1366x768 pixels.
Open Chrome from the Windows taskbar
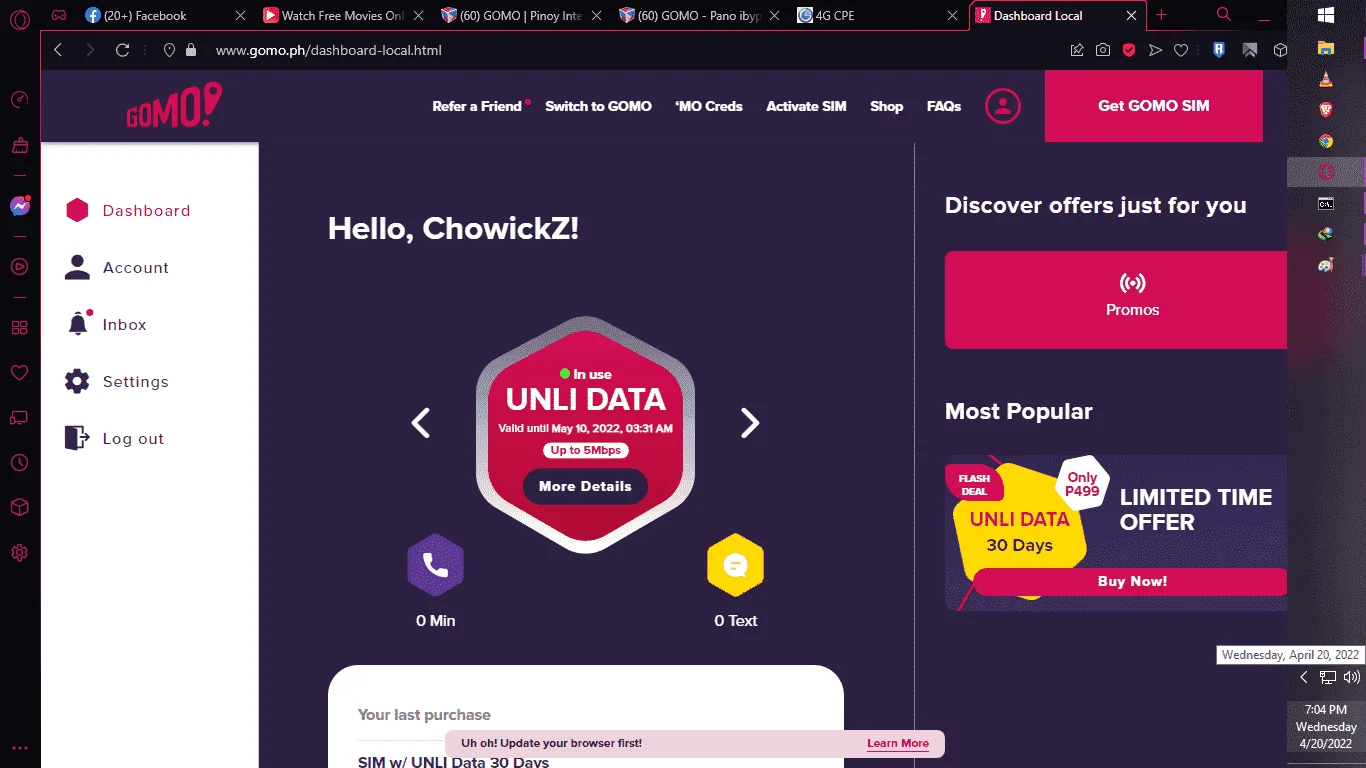[x=1326, y=141]
